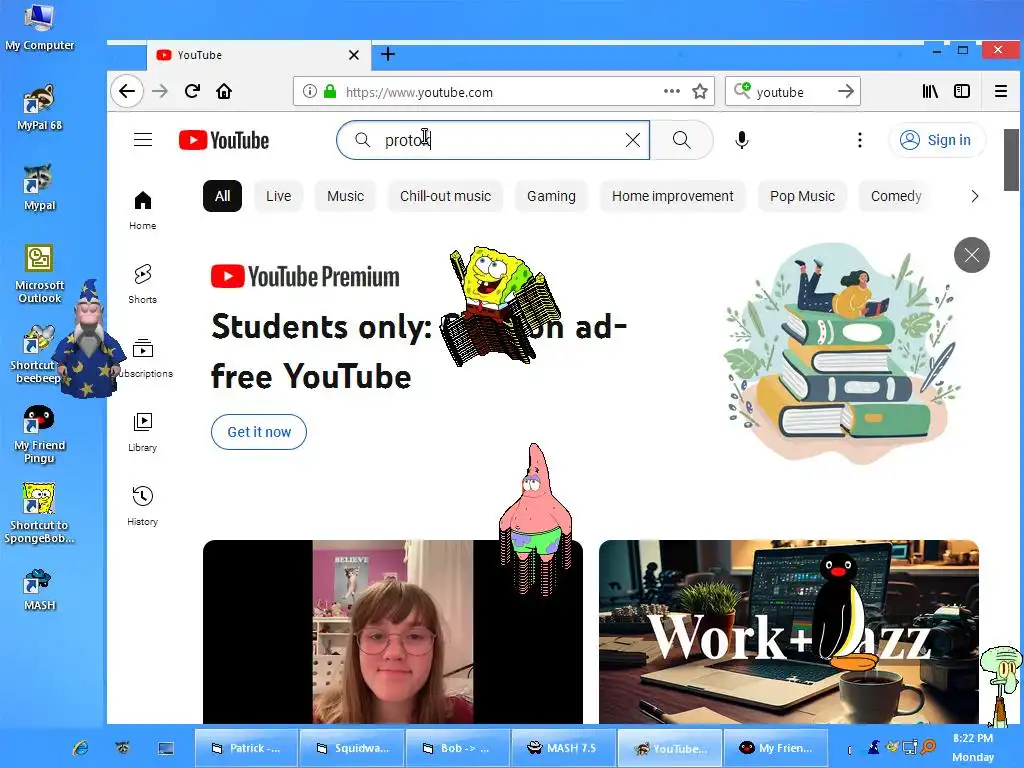Submit the browser search bar arrow
The height and width of the screenshot is (768, 1024).
coord(846,91)
